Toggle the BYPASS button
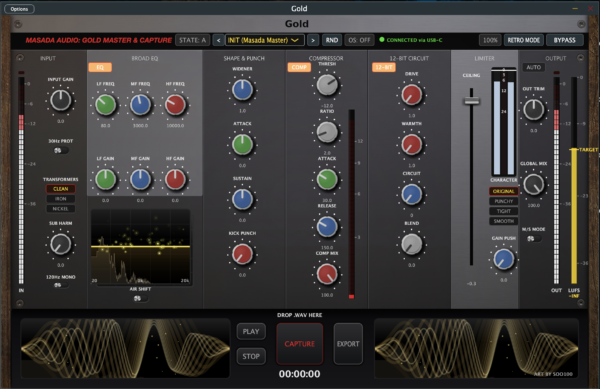600x389 pixels. 564,40
